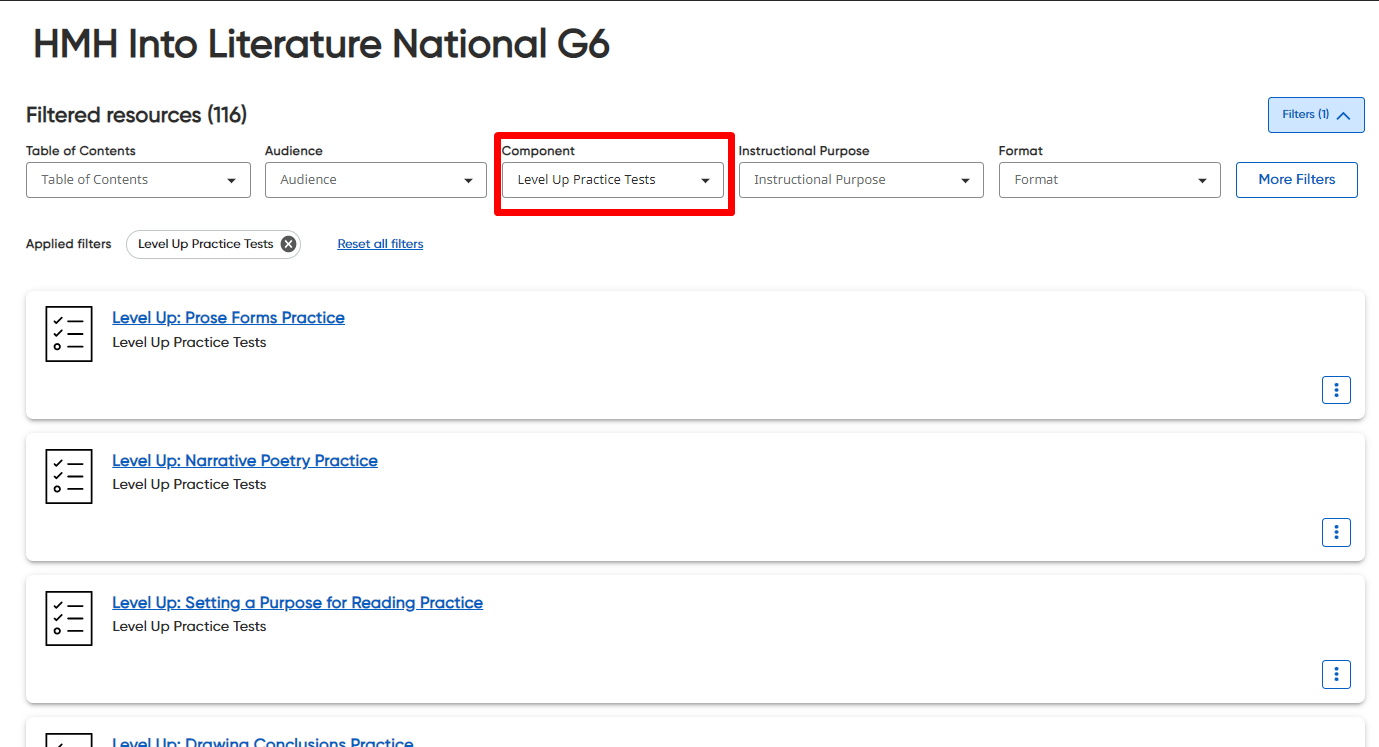Remove the Level Up Practice Tests filter chip
Viewport: 1379px width, 747px height.
(287, 243)
